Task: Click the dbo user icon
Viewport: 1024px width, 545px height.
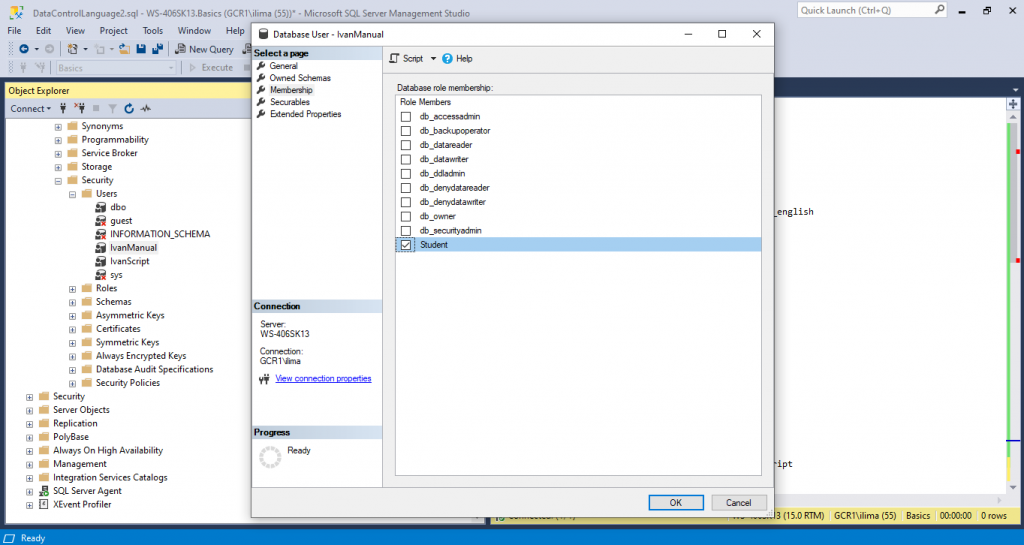Action: (x=101, y=207)
